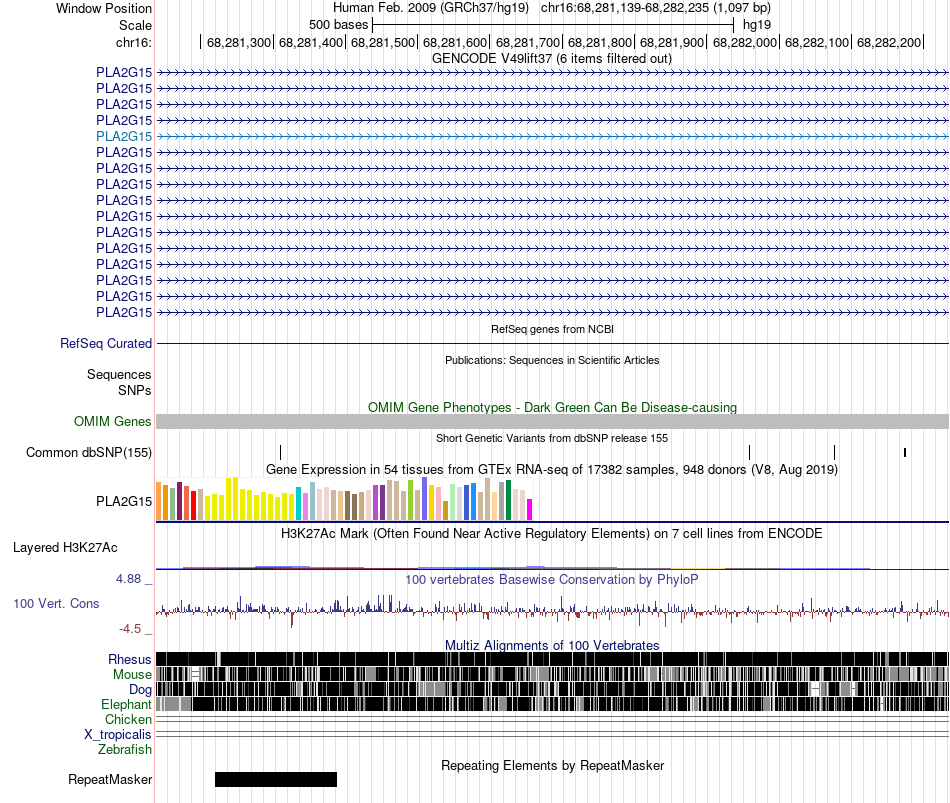Click the 100 Vert. Cons label

click(x=56, y=604)
